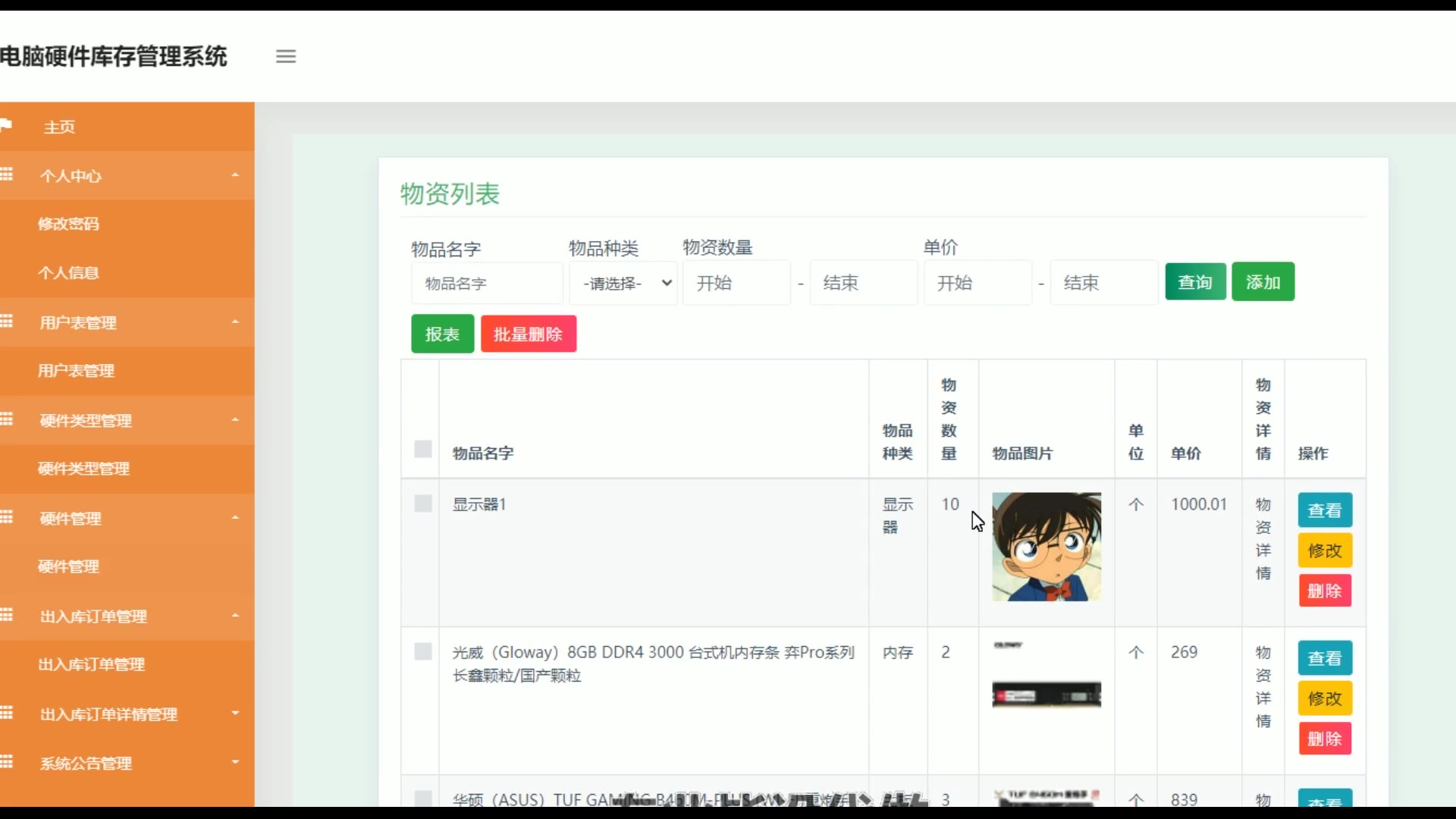Click the flag icon beside 主页

pos(6,125)
